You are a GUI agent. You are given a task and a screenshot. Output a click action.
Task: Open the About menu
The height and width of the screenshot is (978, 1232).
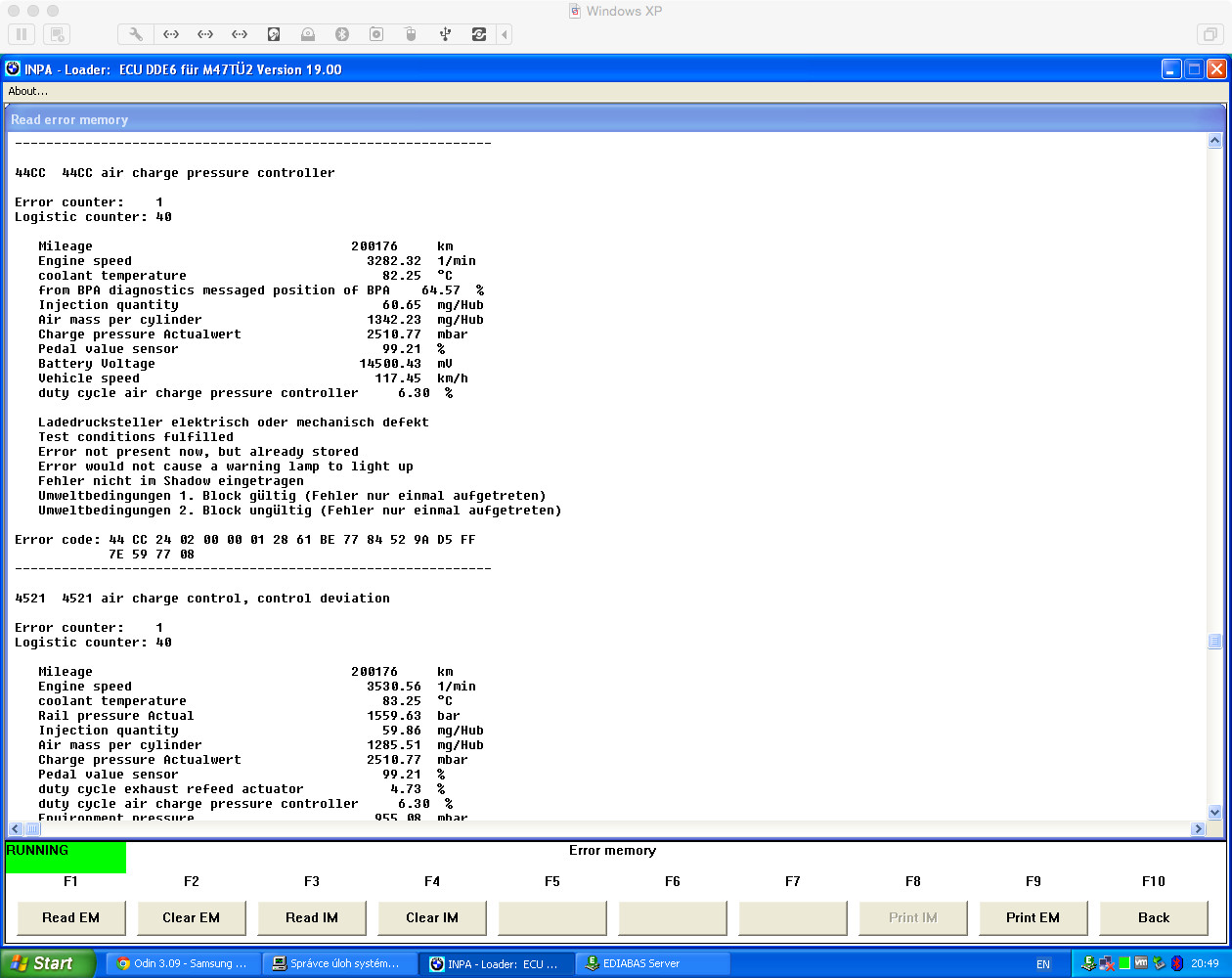coord(27,91)
